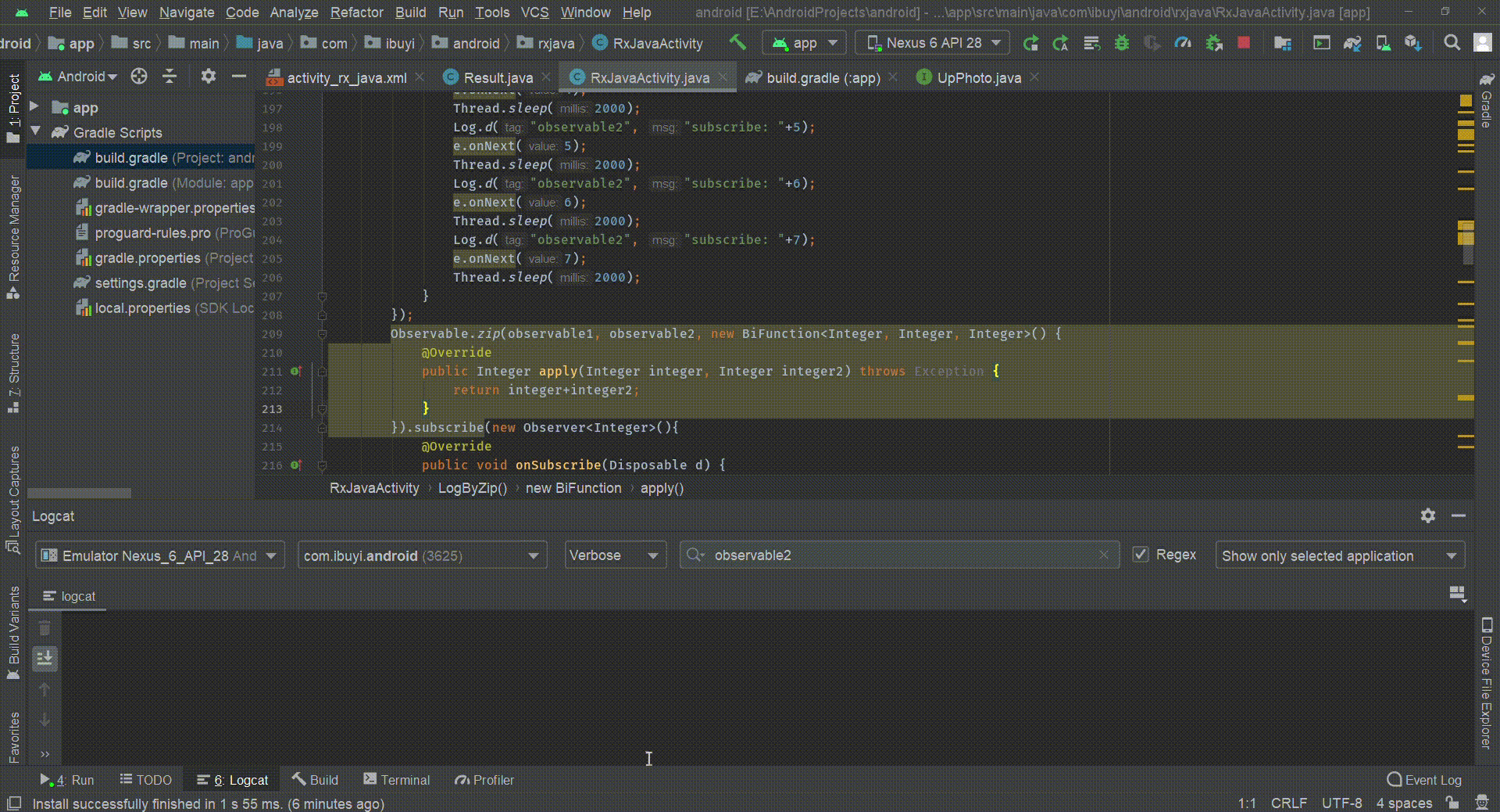
Task: Open Project Structure icon in toolbar
Action: [x=1282, y=43]
